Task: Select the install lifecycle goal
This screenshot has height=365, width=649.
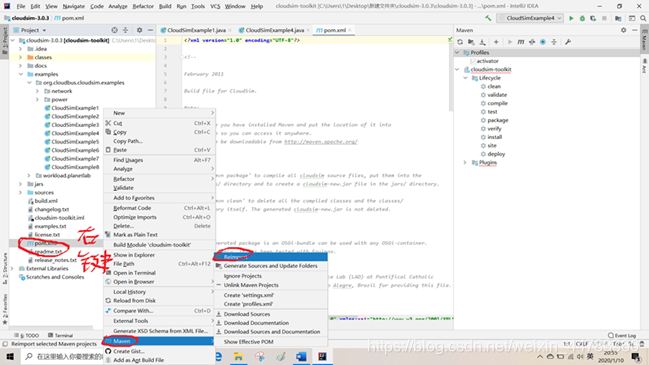Action: coord(495,137)
